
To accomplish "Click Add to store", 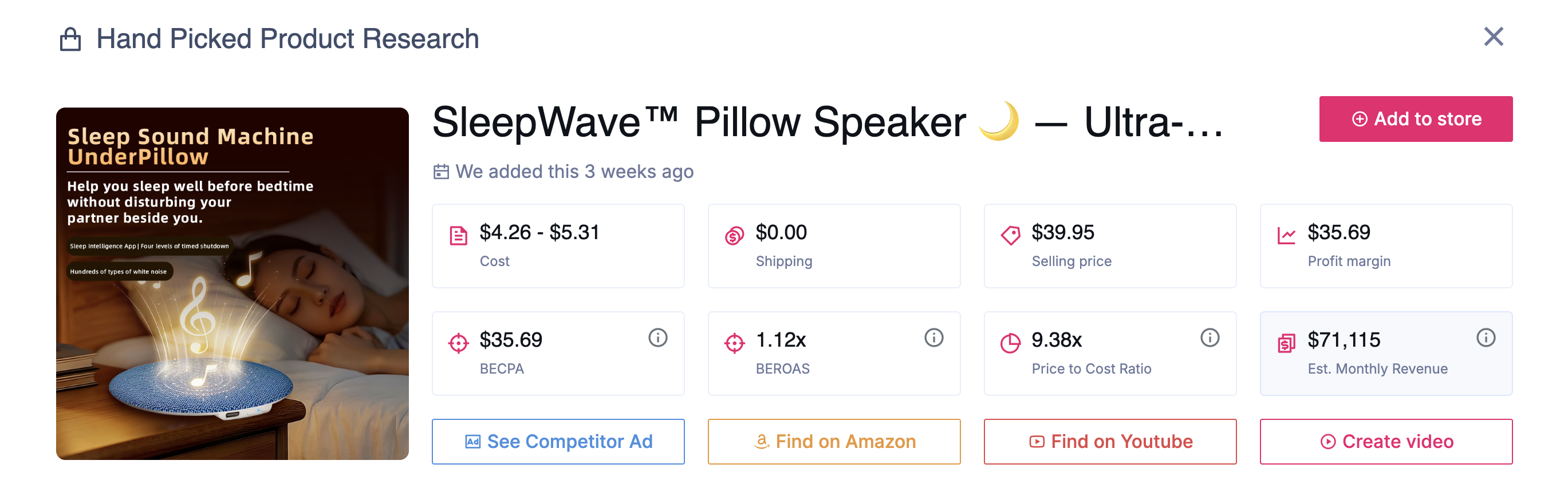I will pyautogui.click(x=1416, y=118).
